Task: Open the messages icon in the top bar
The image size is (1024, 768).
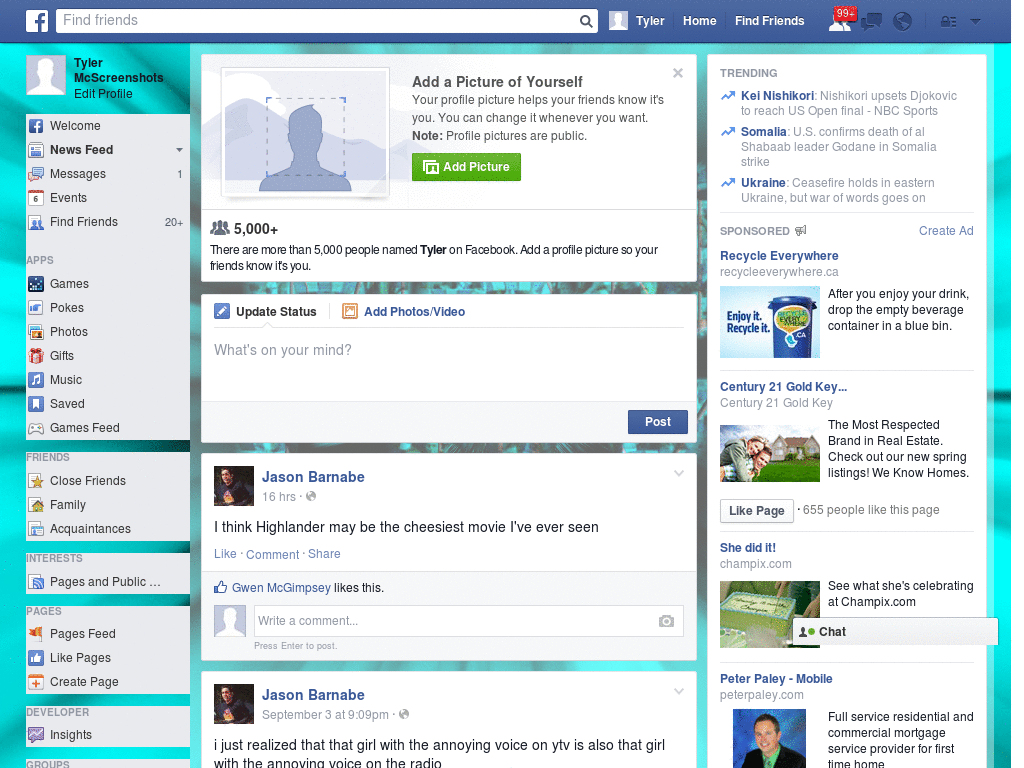Action: click(870, 20)
